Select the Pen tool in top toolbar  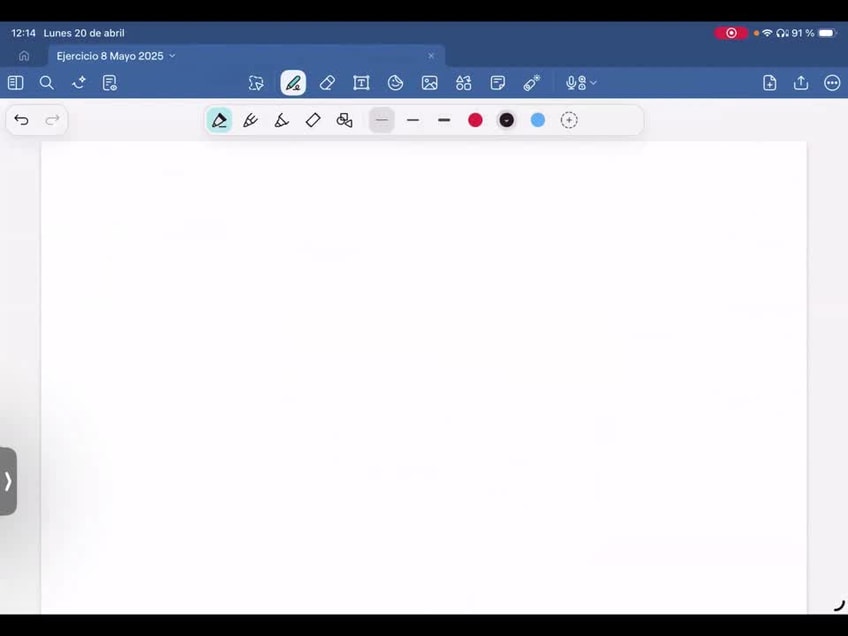pos(293,83)
